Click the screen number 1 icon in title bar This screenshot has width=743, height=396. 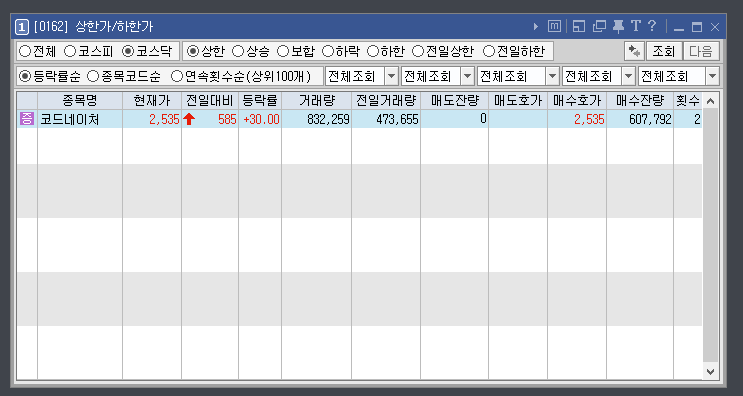click(x=22, y=27)
